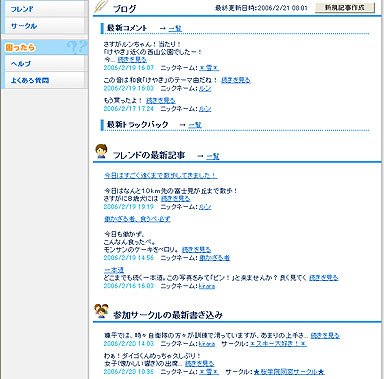Open nickname ルン on the 2006/2/19 19:19 article
This screenshot has height=379, width=384.
point(205,207)
